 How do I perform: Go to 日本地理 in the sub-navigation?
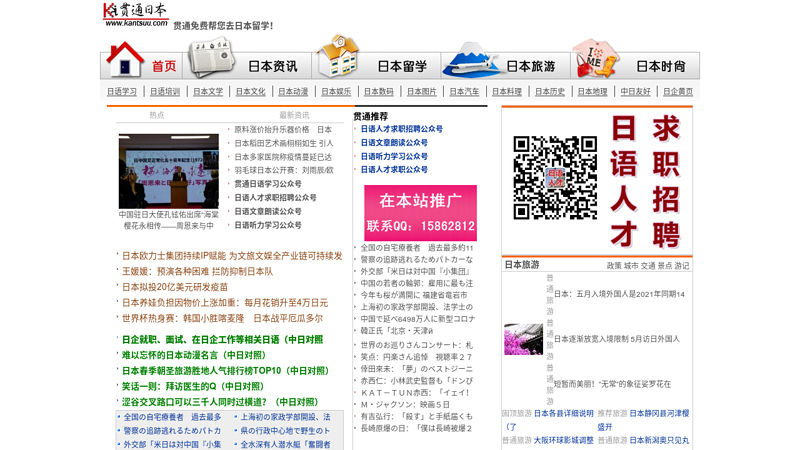tap(592, 92)
